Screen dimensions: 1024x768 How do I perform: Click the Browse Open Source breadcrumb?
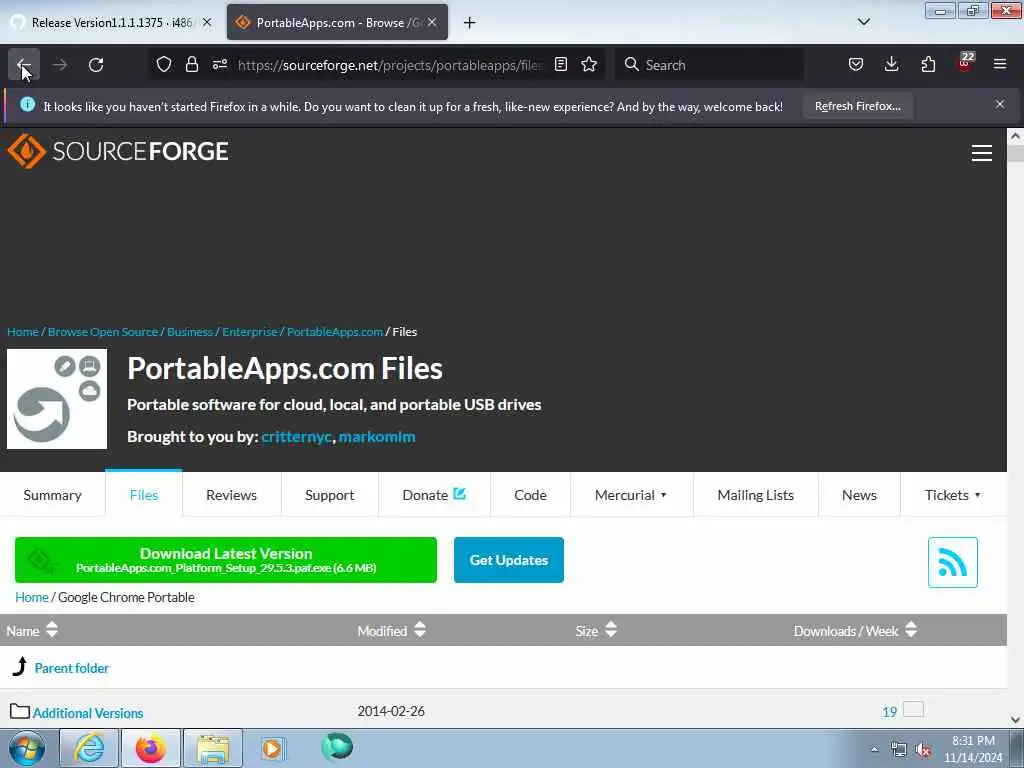coord(103,332)
